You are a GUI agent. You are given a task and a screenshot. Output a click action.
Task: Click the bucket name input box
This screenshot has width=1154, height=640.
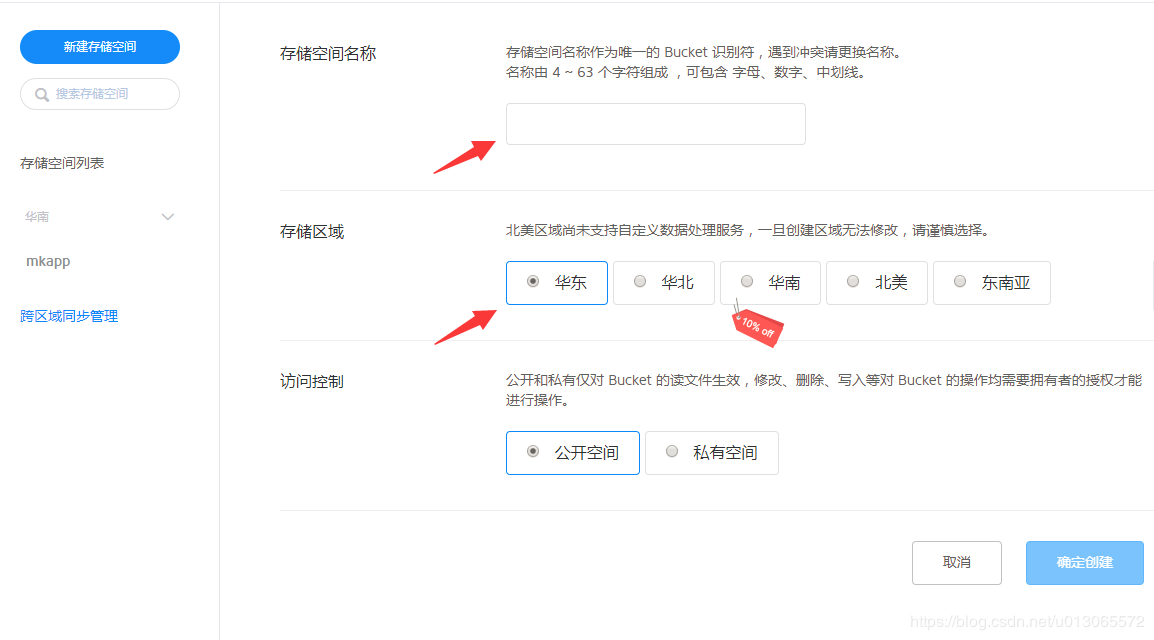[x=656, y=124]
